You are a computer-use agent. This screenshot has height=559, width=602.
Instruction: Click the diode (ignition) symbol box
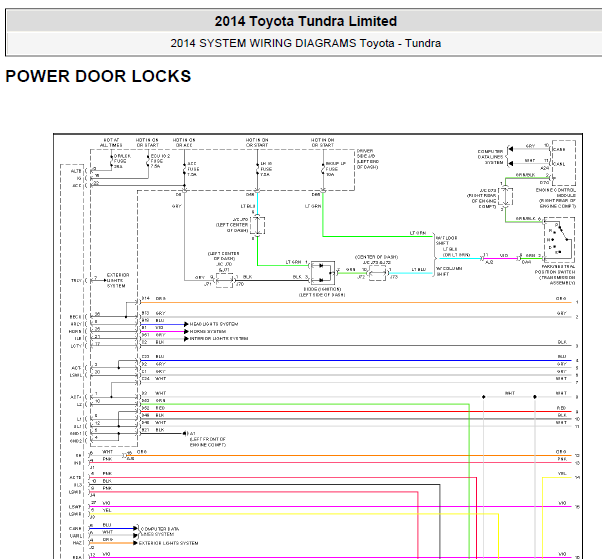pos(322,273)
